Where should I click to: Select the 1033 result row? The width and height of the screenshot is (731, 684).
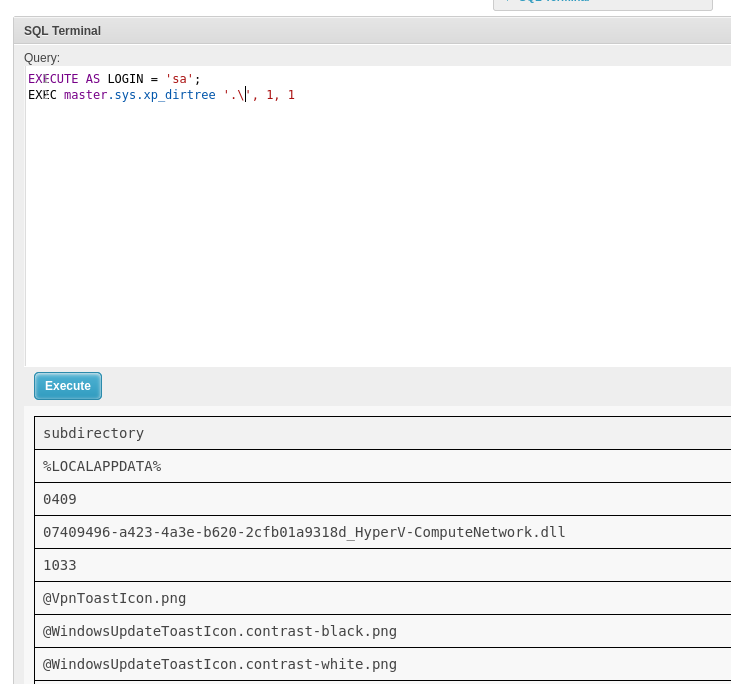click(60, 565)
